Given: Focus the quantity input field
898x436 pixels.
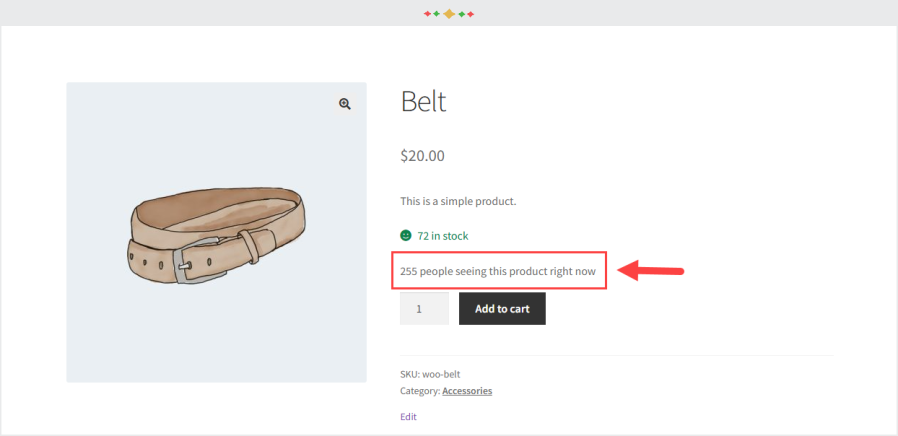Looking at the screenshot, I should pyautogui.click(x=424, y=309).
